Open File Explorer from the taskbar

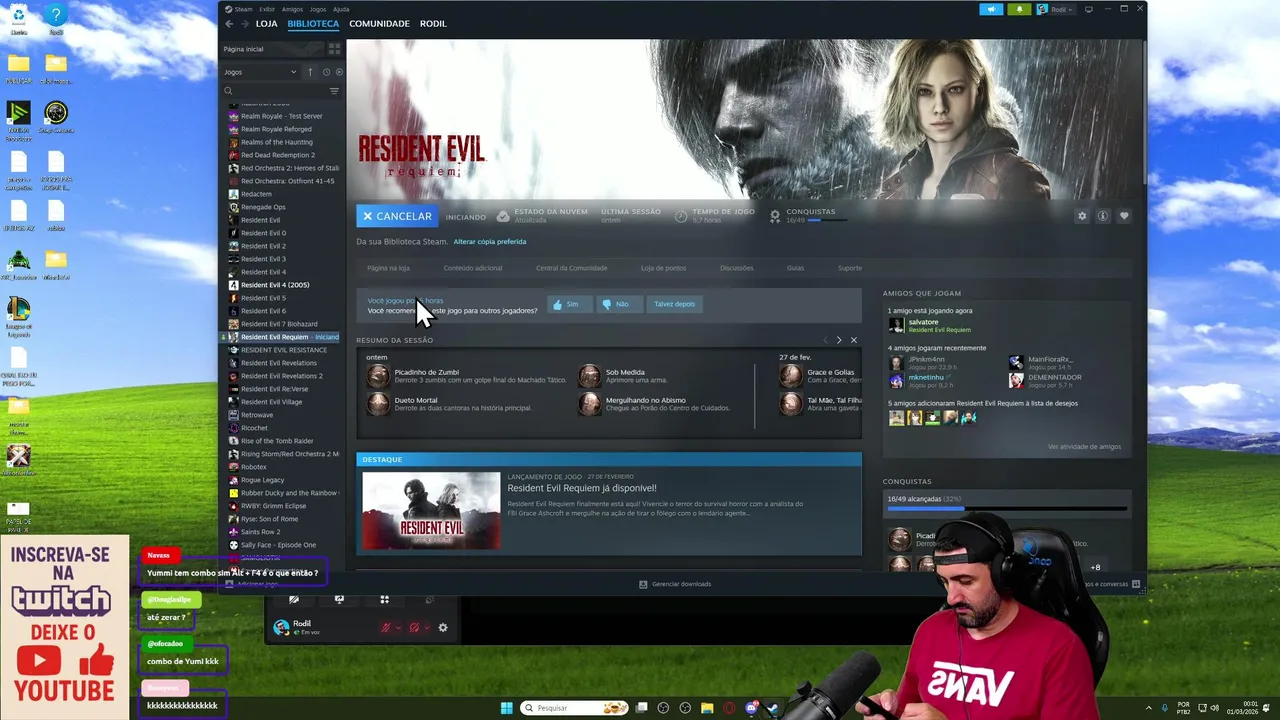coord(707,708)
